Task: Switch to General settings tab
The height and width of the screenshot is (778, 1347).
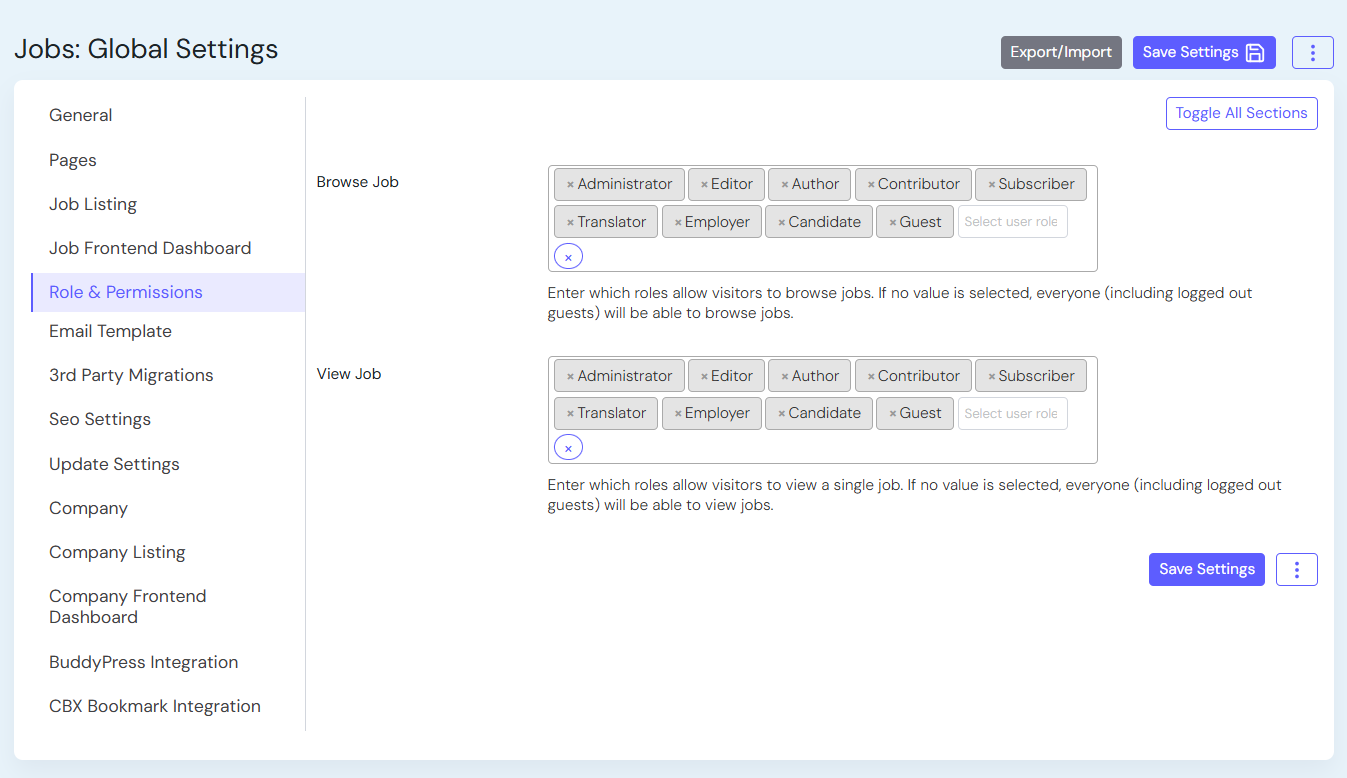Action: [x=81, y=115]
